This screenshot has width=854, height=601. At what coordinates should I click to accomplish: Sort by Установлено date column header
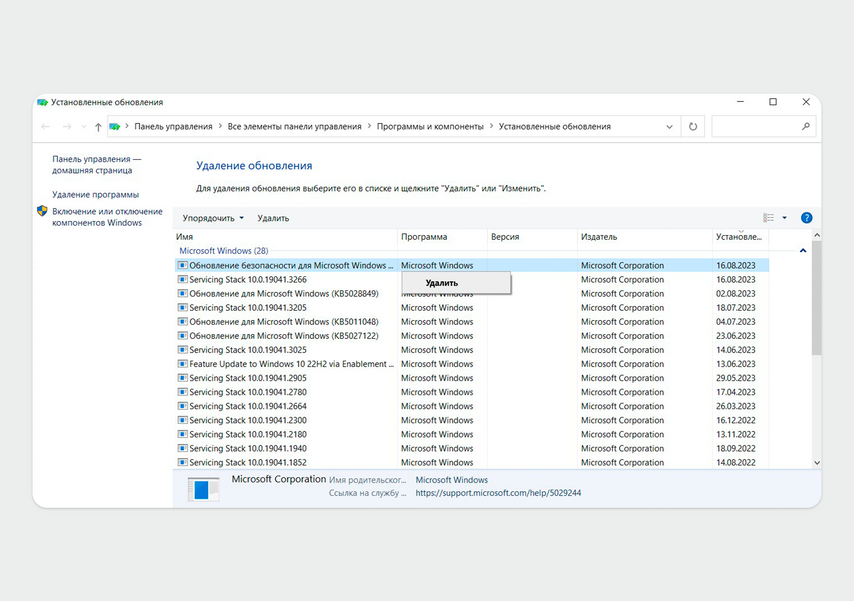click(741, 236)
